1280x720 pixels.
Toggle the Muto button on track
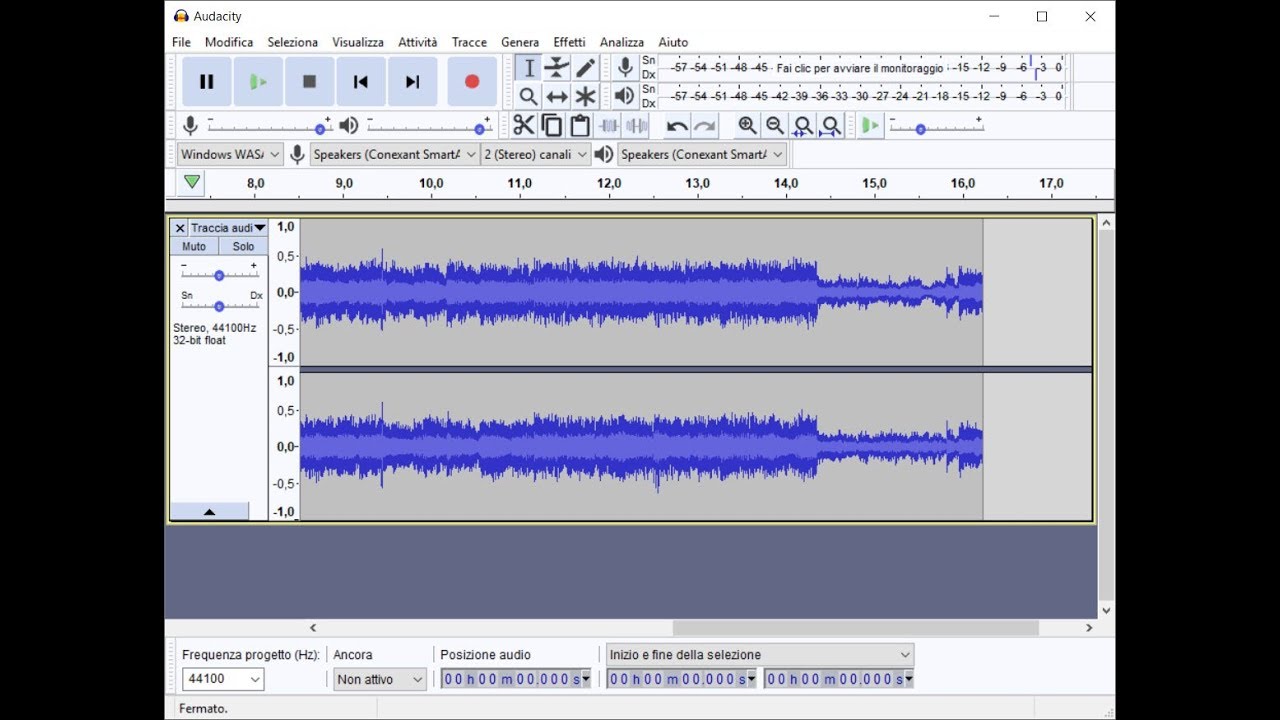[x=194, y=246]
